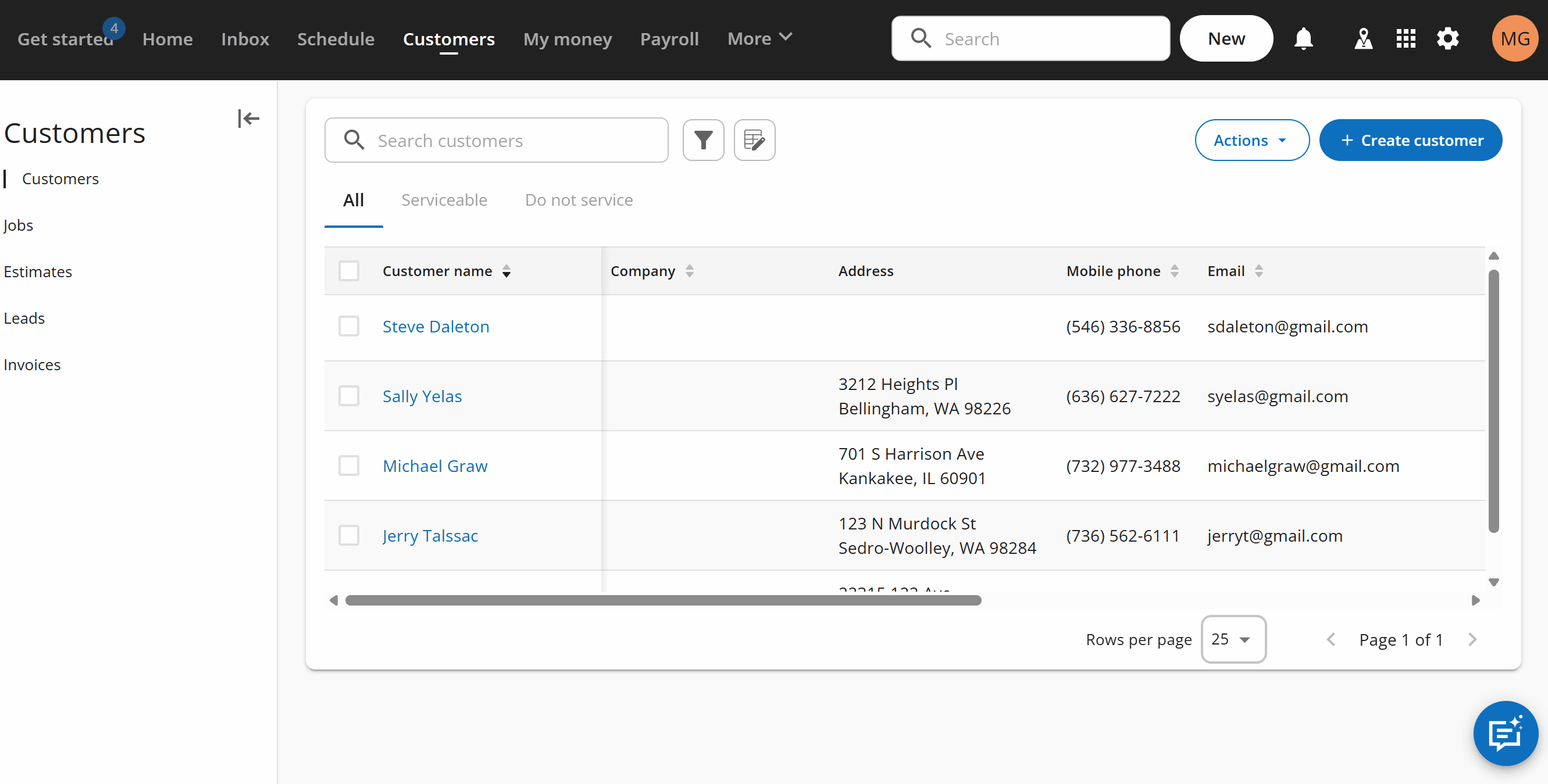Open the settings gear
Screen dimensions: 1548x784
[x=1447, y=39]
